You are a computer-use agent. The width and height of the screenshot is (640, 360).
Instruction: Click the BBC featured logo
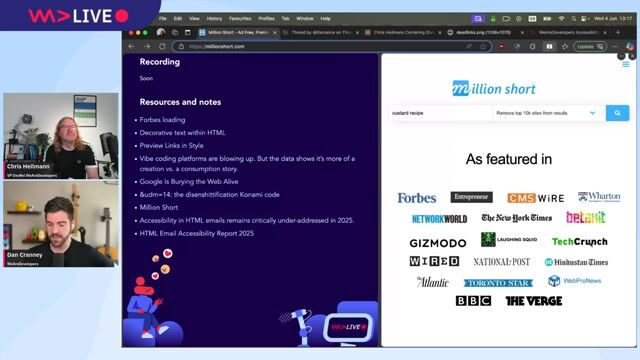pyautogui.click(x=473, y=301)
